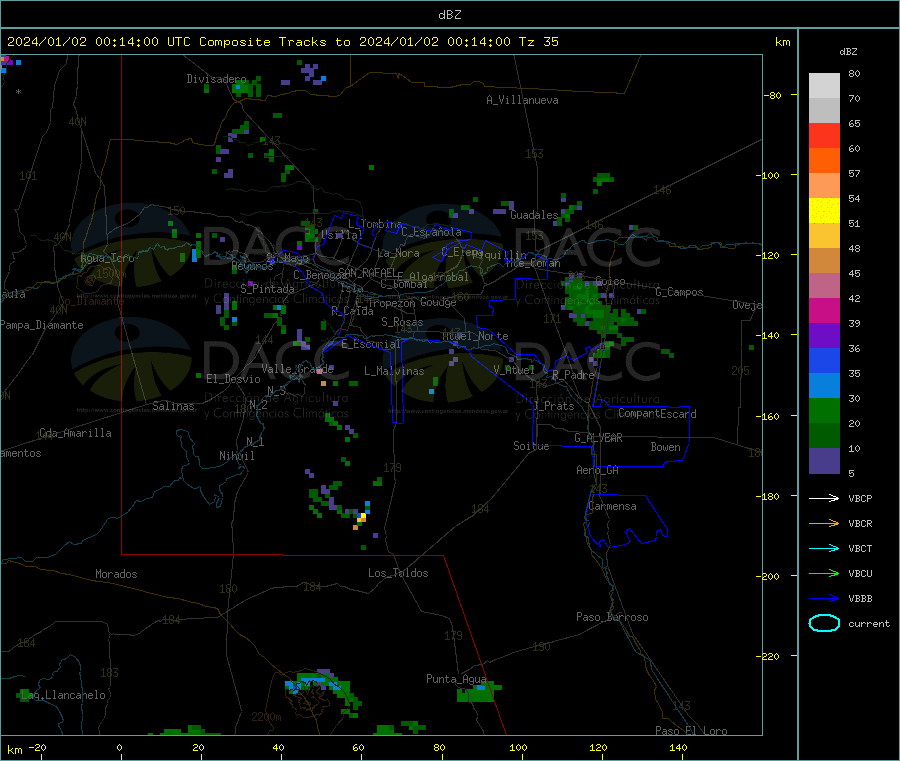Image resolution: width=900 pixels, height=761 pixels.
Task: Click the '-20' tick on bottom km axis
Action: pos(38,747)
